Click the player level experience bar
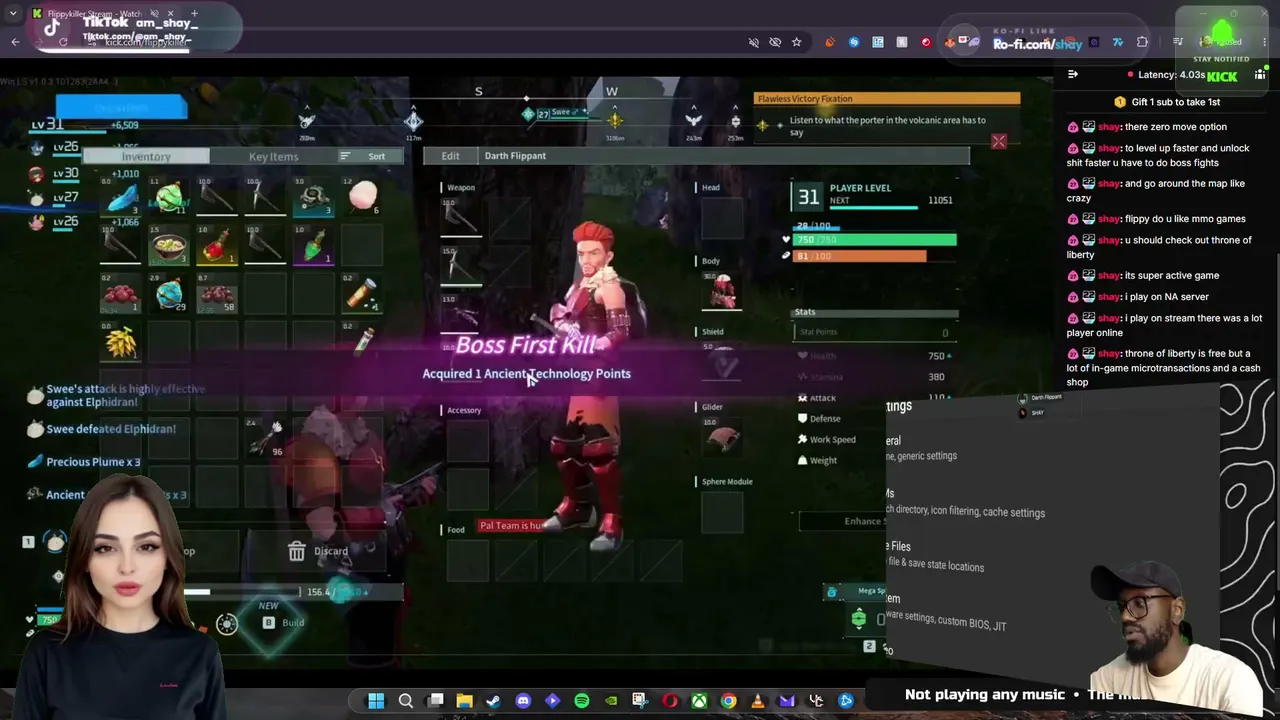This screenshot has height=720, width=1280. (x=873, y=208)
